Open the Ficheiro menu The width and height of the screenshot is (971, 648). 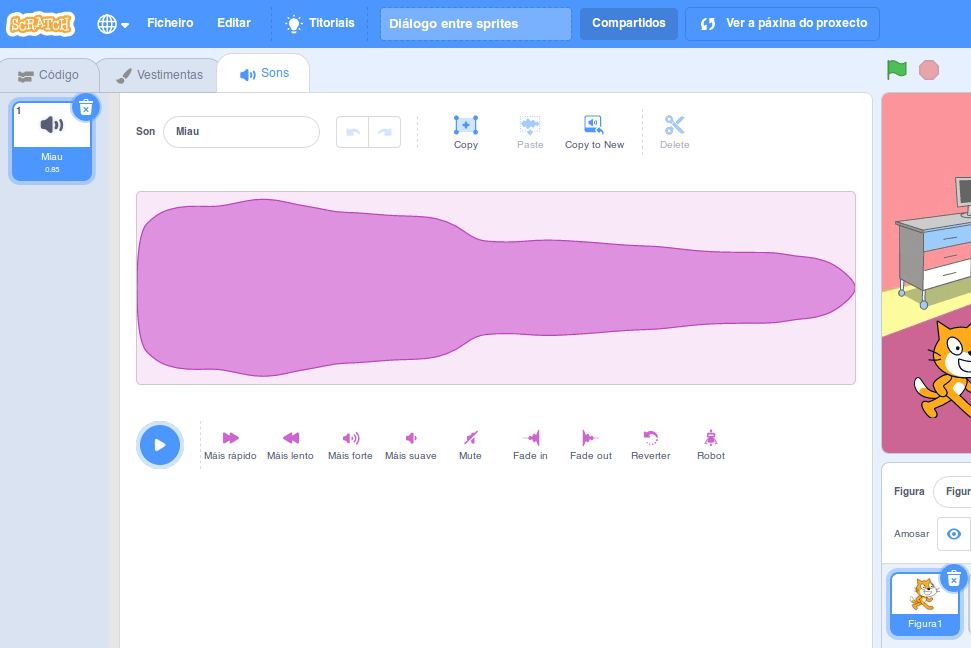tap(170, 23)
